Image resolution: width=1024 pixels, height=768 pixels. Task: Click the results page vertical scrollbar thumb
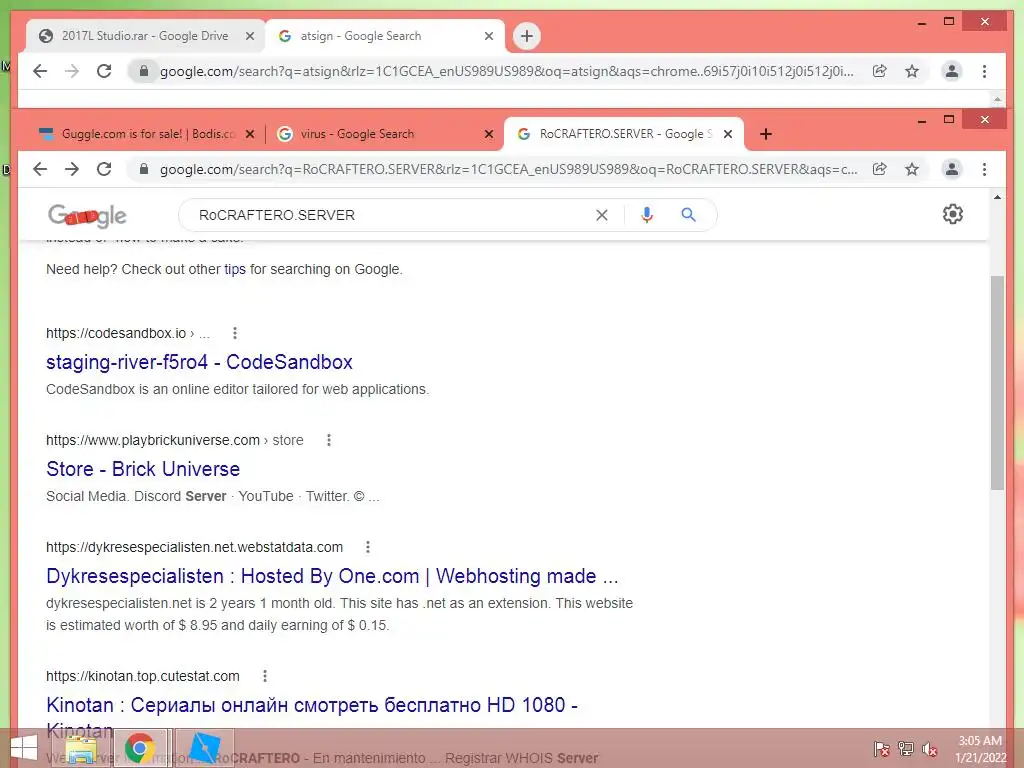coord(997,383)
